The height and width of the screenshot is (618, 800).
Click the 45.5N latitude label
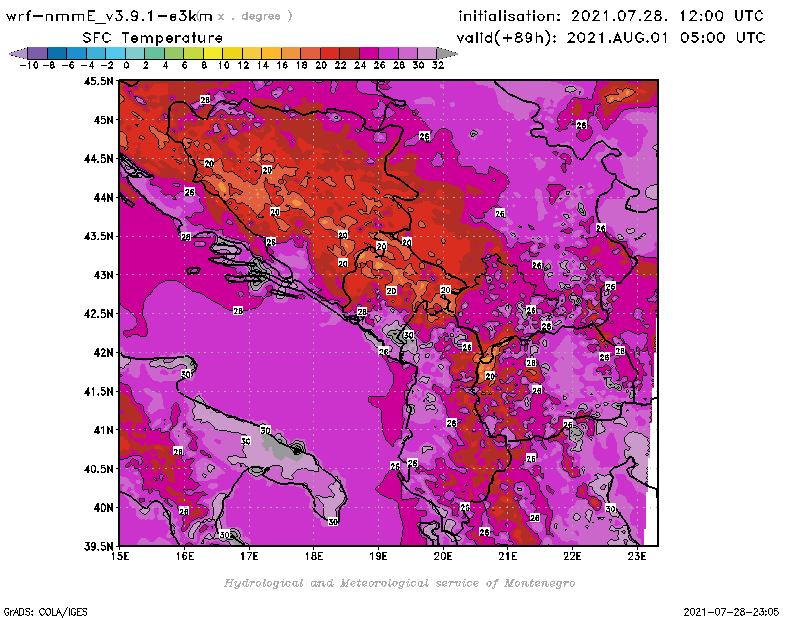(x=98, y=81)
